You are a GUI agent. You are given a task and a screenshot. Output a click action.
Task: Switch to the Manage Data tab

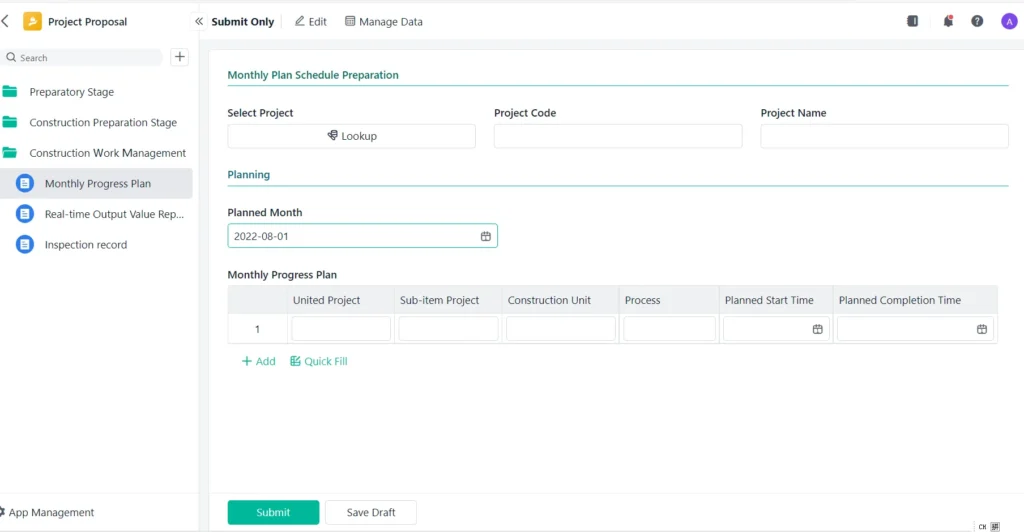(x=384, y=21)
